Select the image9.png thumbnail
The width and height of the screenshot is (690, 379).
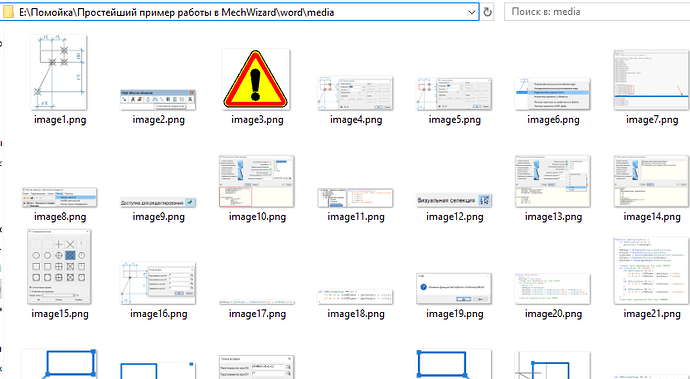pos(158,202)
